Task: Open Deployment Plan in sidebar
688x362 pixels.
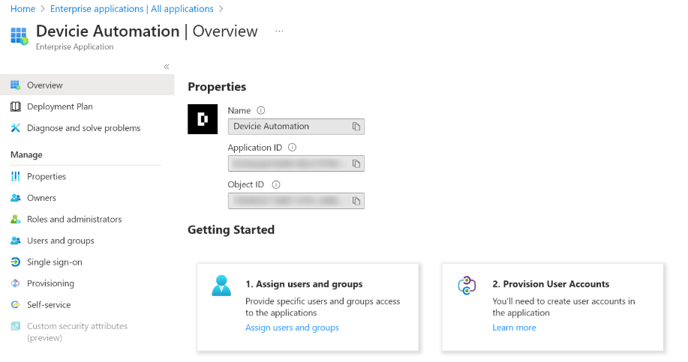Action: click(60, 107)
